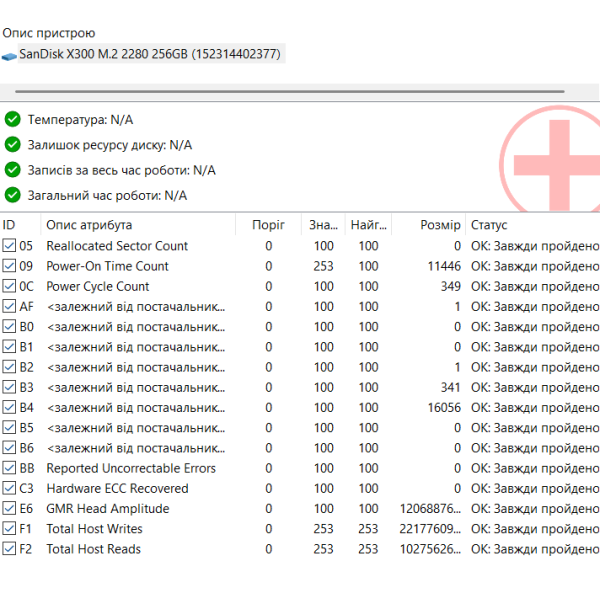Click the raw value 349 for Power Cycle Count
Screen dimensions: 600x600
(450, 286)
